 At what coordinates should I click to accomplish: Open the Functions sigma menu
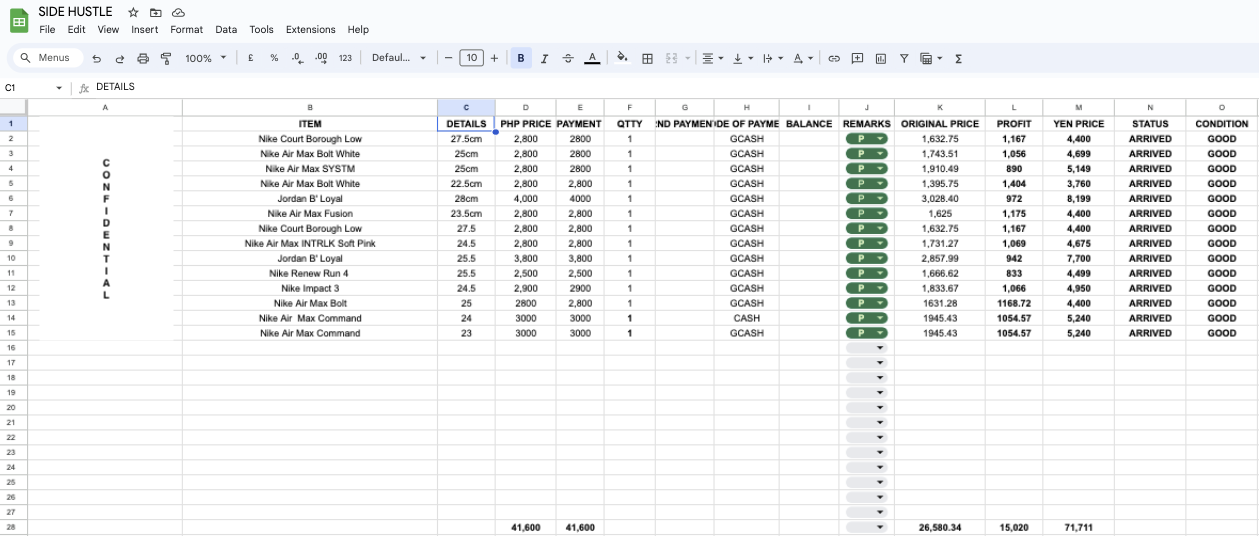(958, 58)
